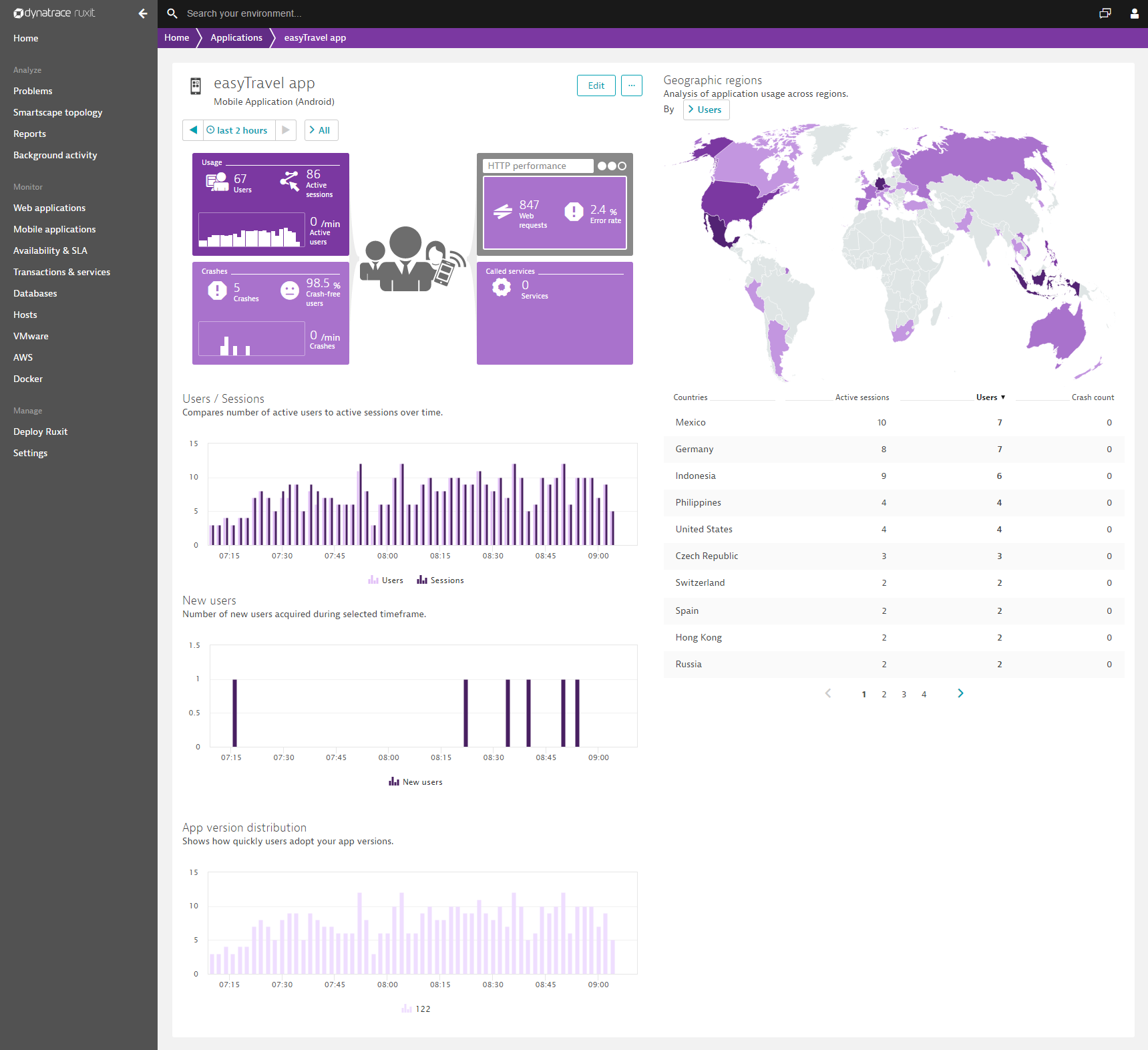This screenshot has height=1050, width=1148.
Task: Click the Crashes per minute mini chart
Action: tap(252, 339)
